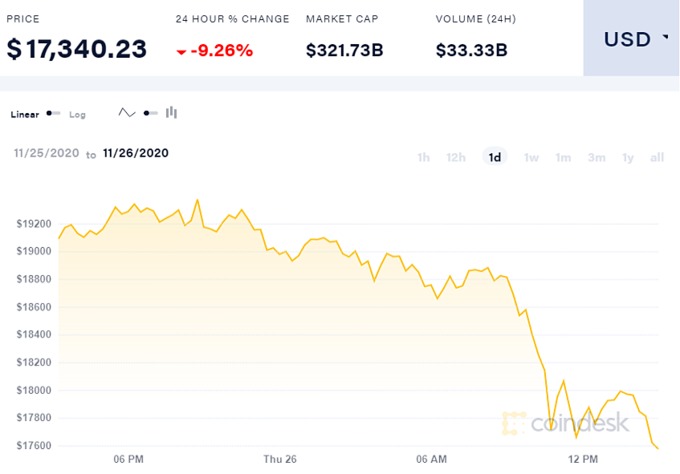Select the 1h time range
The image size is (680, 474).
point(424,157)
